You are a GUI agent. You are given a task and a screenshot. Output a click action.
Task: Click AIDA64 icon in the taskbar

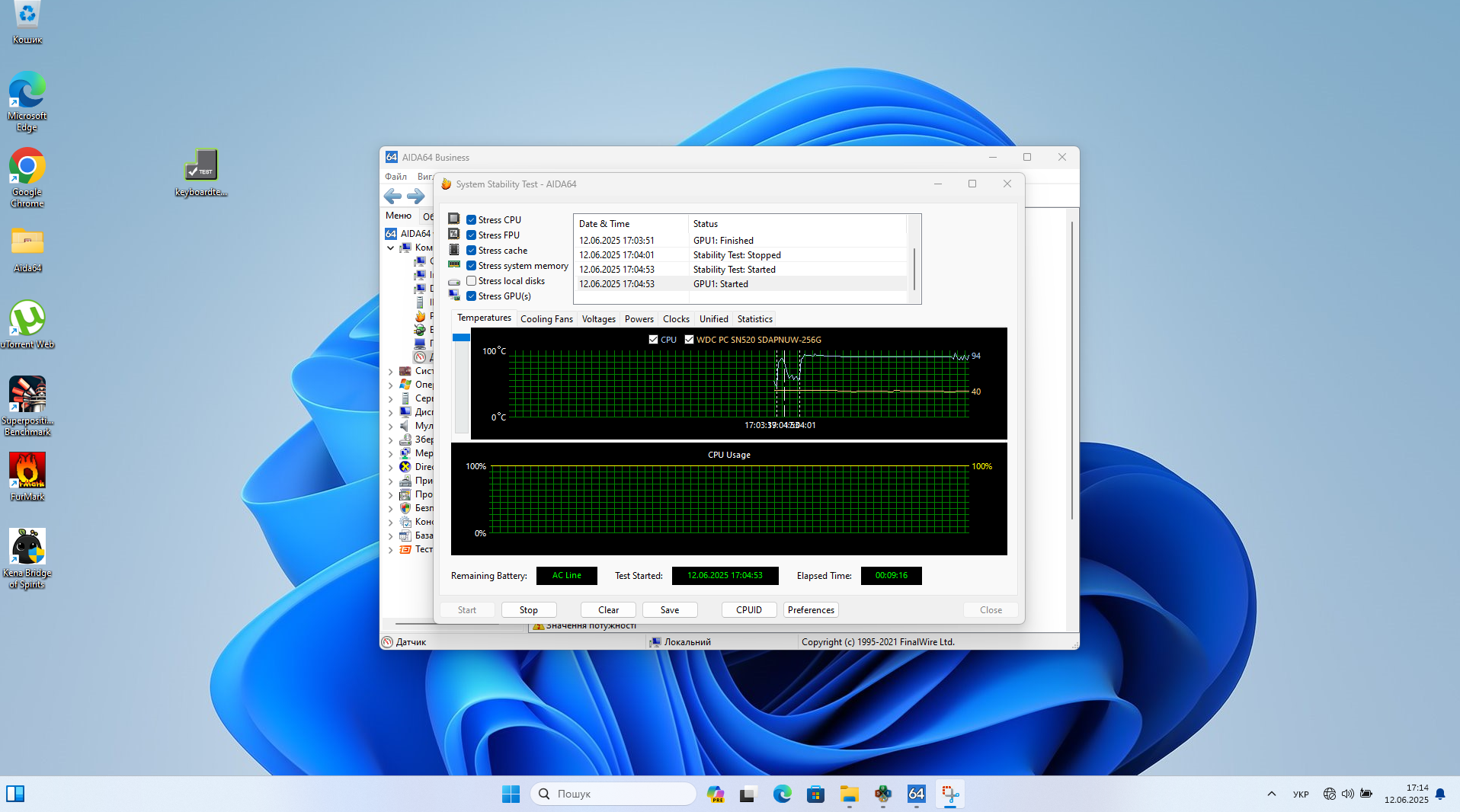coord(916,794)
